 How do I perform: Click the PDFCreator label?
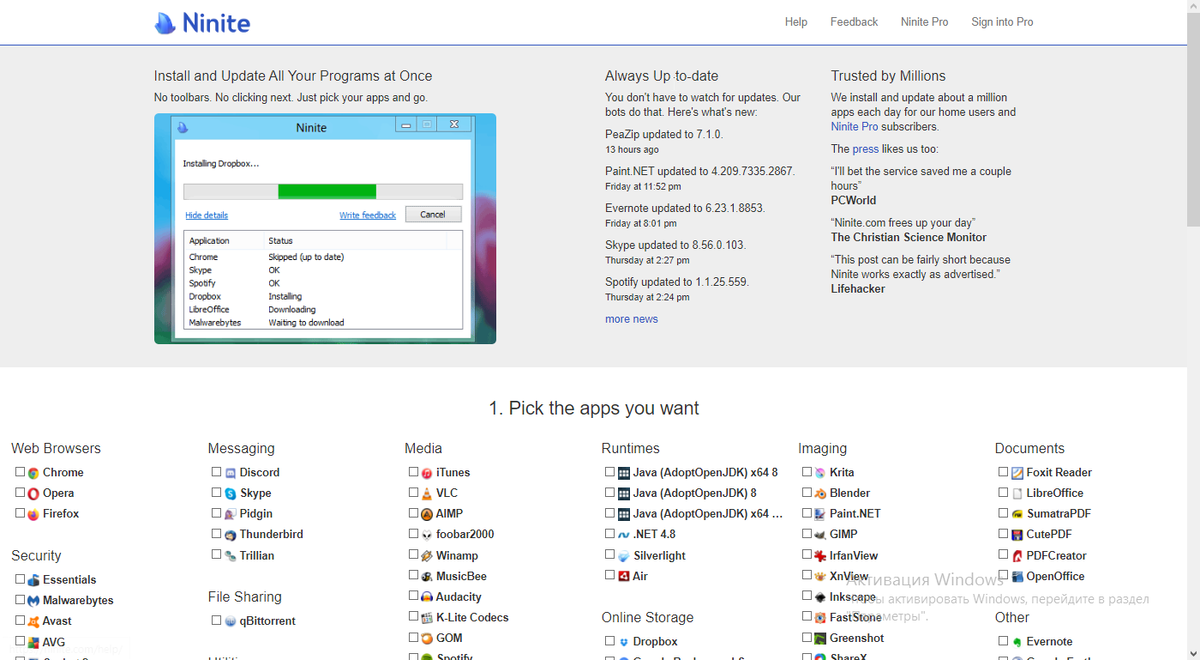1056,555
